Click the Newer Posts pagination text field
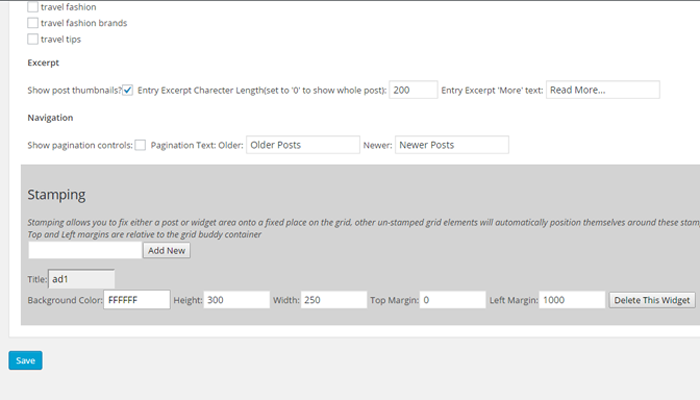 coord(452,145)
